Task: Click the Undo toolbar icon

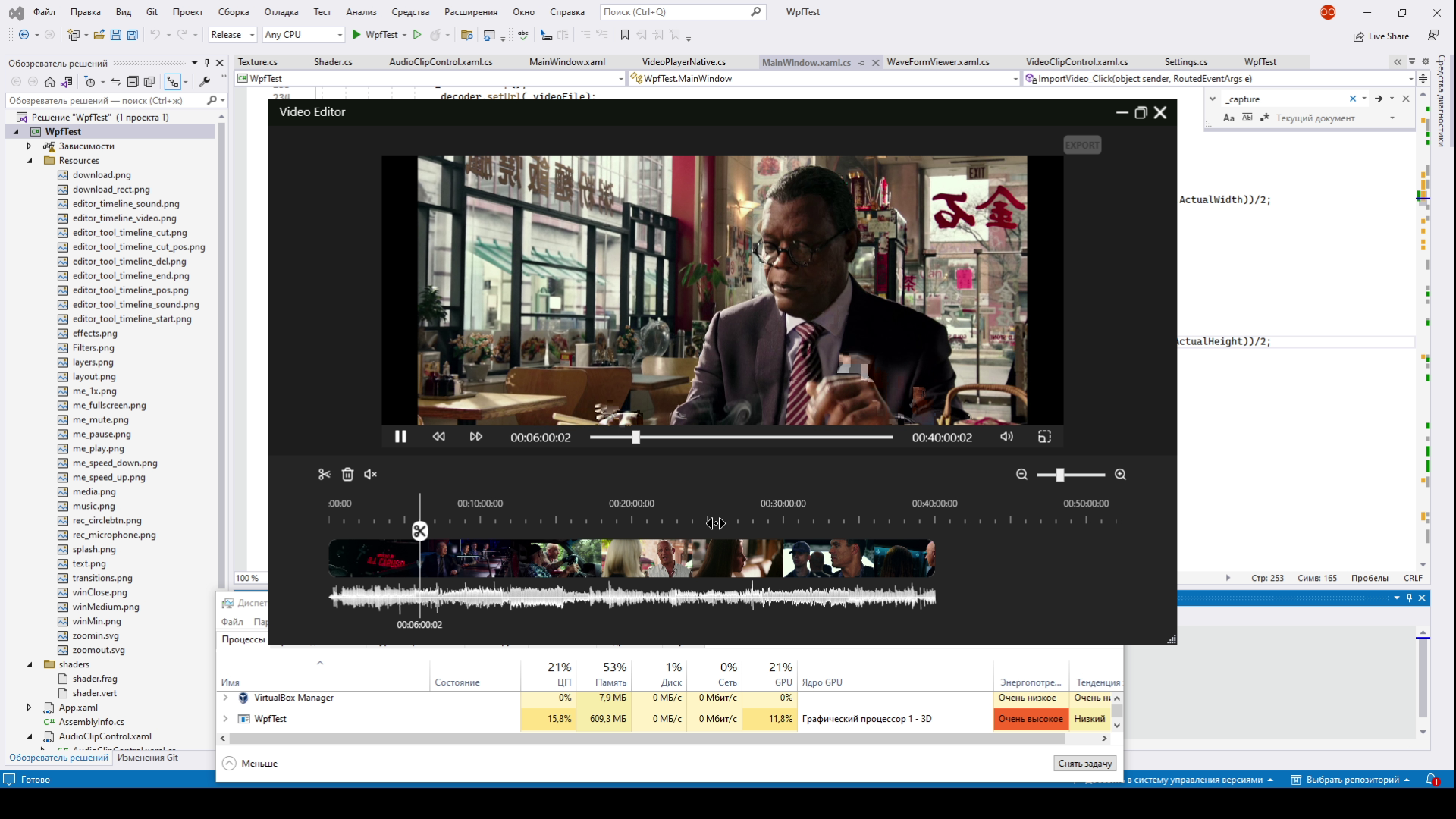Action: click(x=155, y=35)
